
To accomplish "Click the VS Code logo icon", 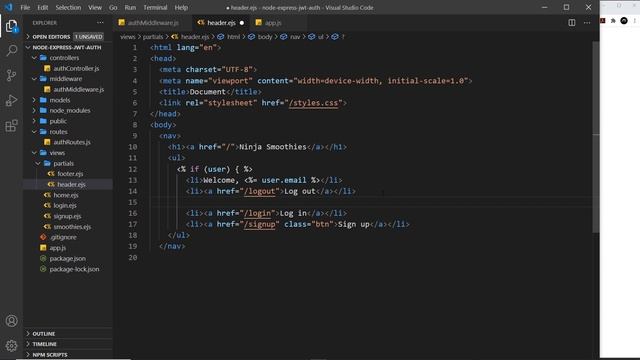I will (8, 7).
